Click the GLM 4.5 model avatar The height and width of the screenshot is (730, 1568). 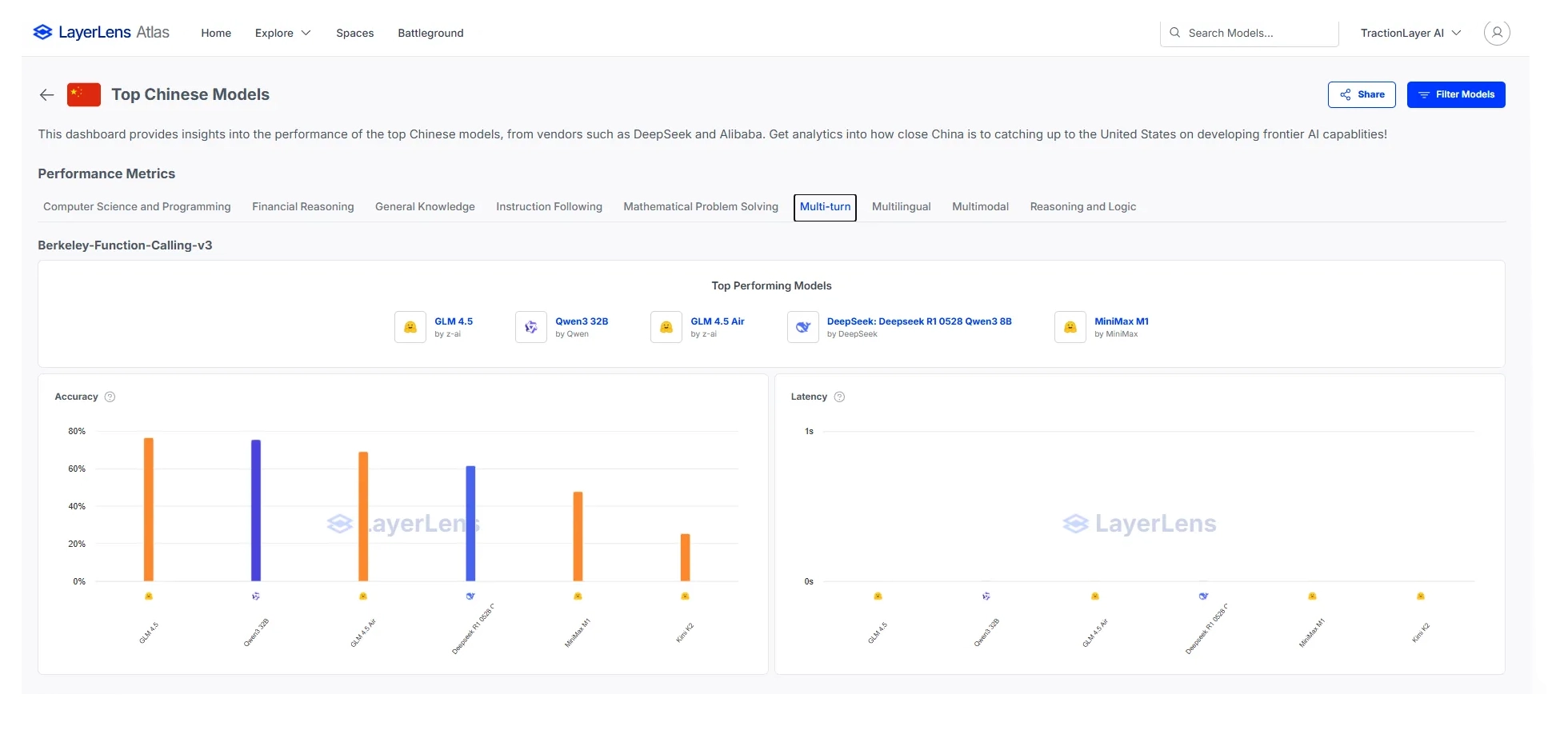pyautogui.click(x=410, y=327)
